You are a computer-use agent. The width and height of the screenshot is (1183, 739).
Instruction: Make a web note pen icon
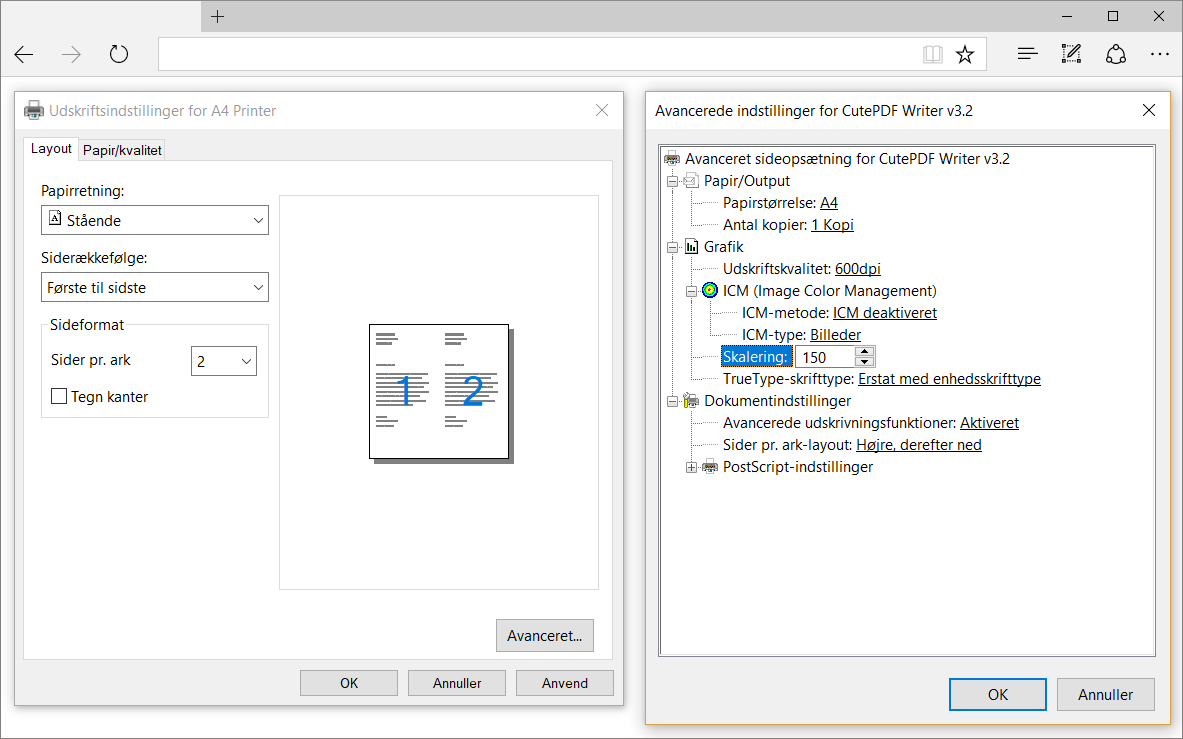1071,54
